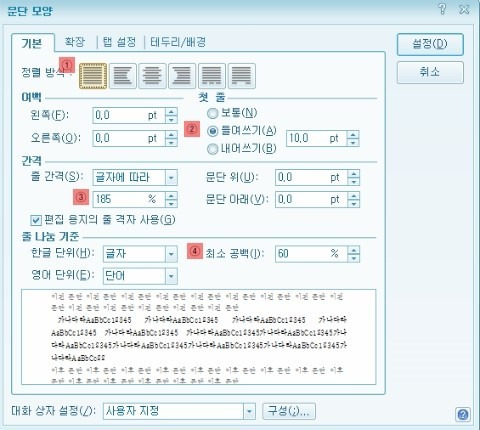Viewport: 480px width, 430px height.
Task: Click the 구성(;)... button
Action: pyautogui.click(x=289, y=411)
